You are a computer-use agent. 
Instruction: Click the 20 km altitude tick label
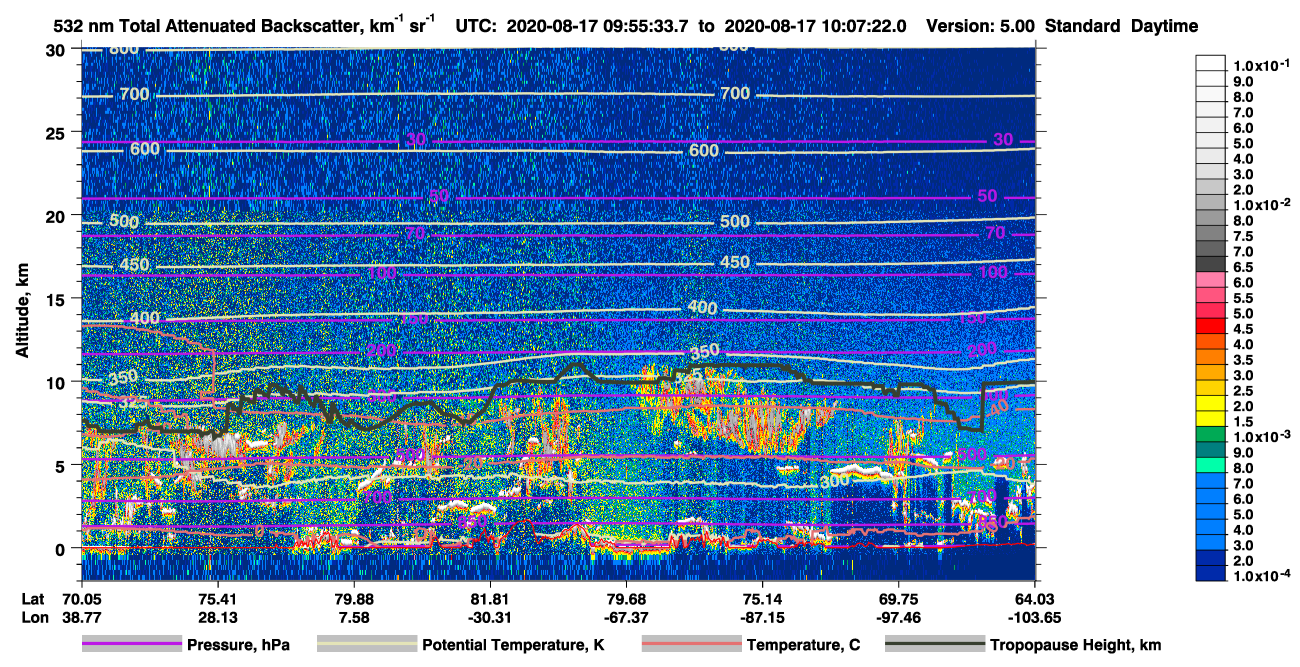pyautogui.click(x=56, y=215)
